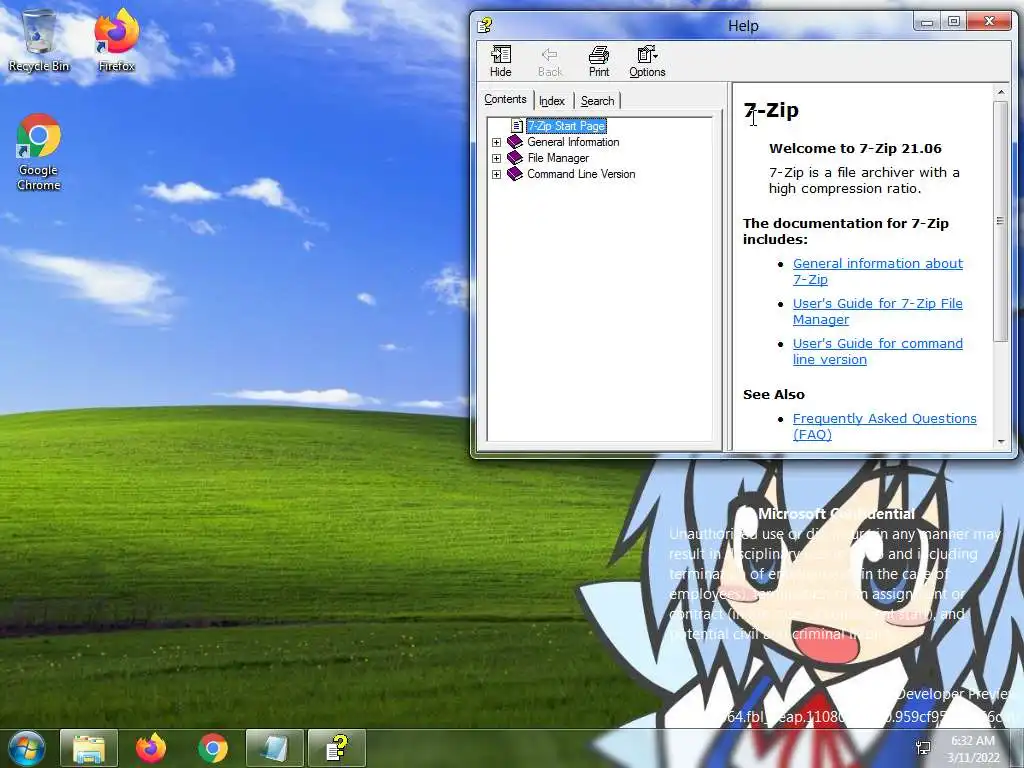Click the Command Line Version book icon
Screen dimensions: 1024x768
[515, 174]
